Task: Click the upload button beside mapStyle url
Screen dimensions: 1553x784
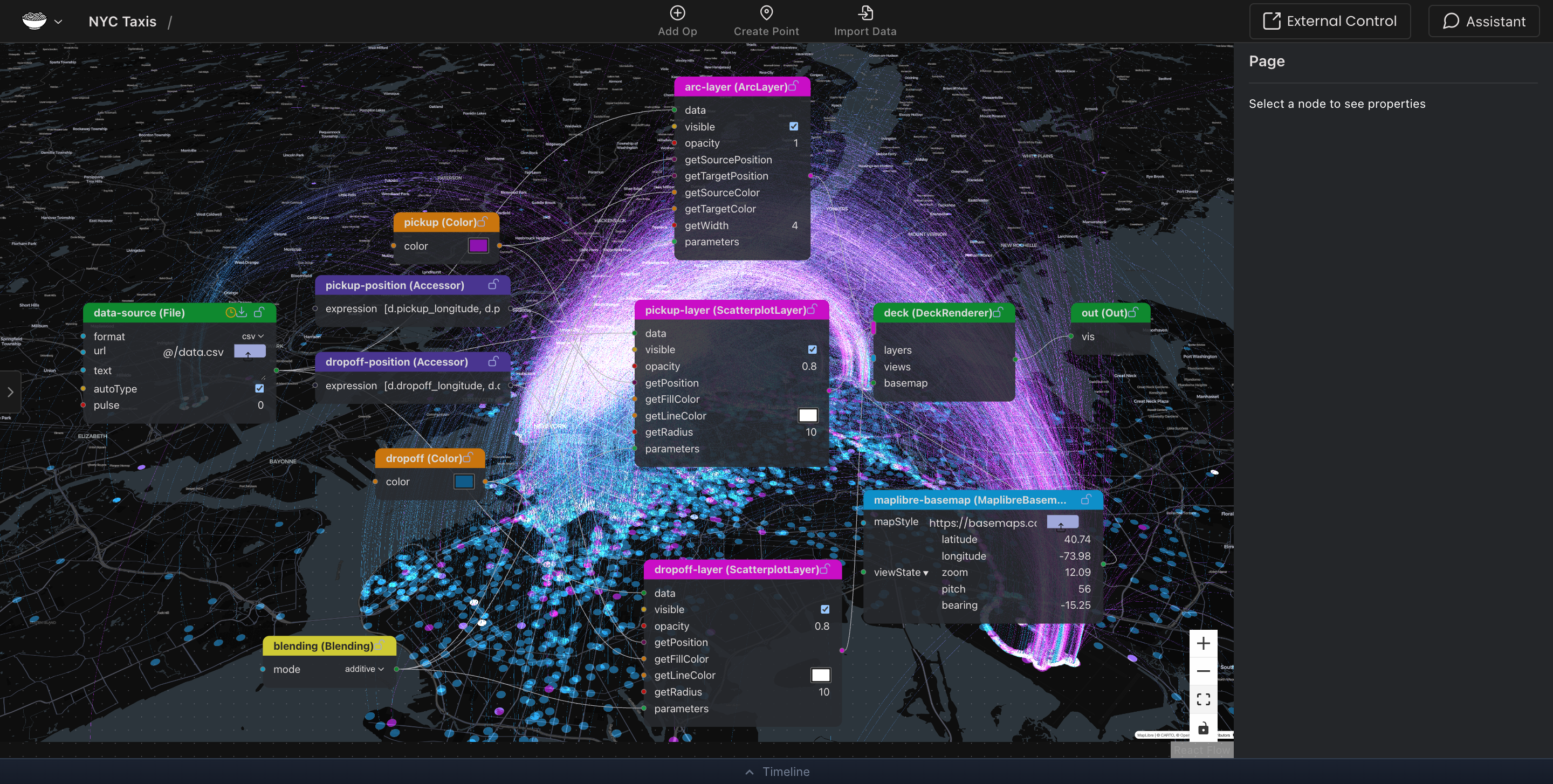Action: 1062,522
